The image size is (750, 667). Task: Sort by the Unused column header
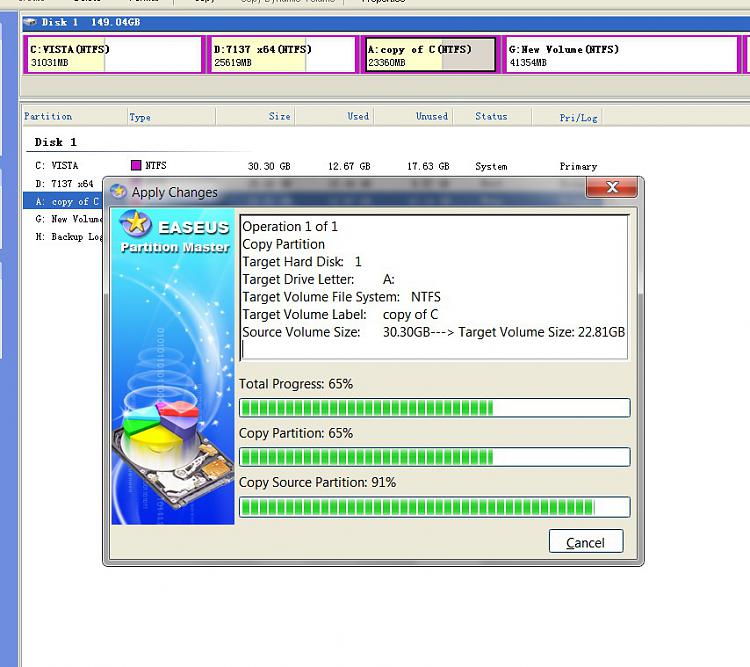431,117
